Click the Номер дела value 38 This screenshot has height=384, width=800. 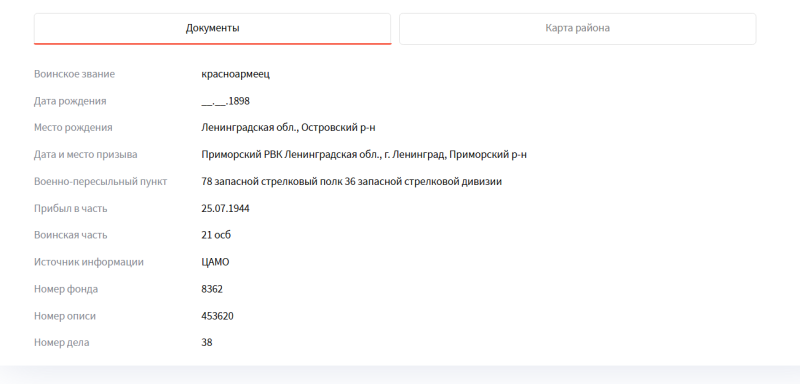(x=207, y=343)
